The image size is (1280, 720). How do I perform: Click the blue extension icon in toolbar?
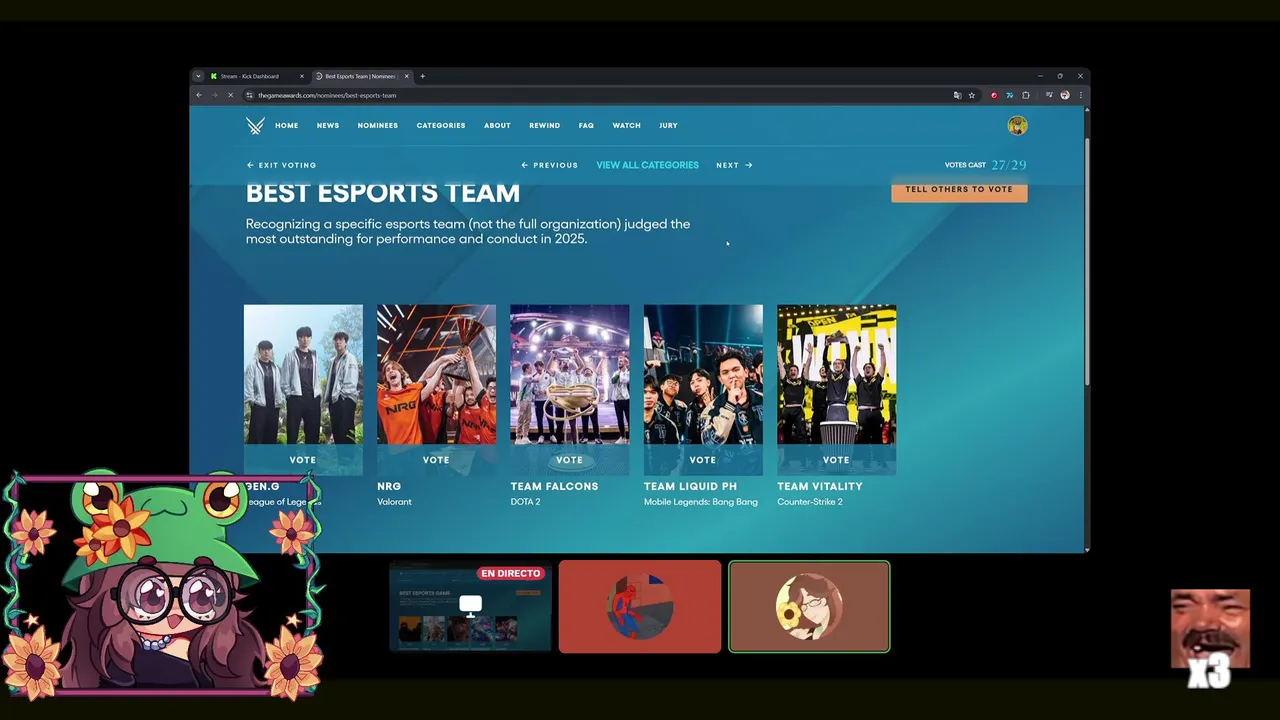click(1009, 95)
